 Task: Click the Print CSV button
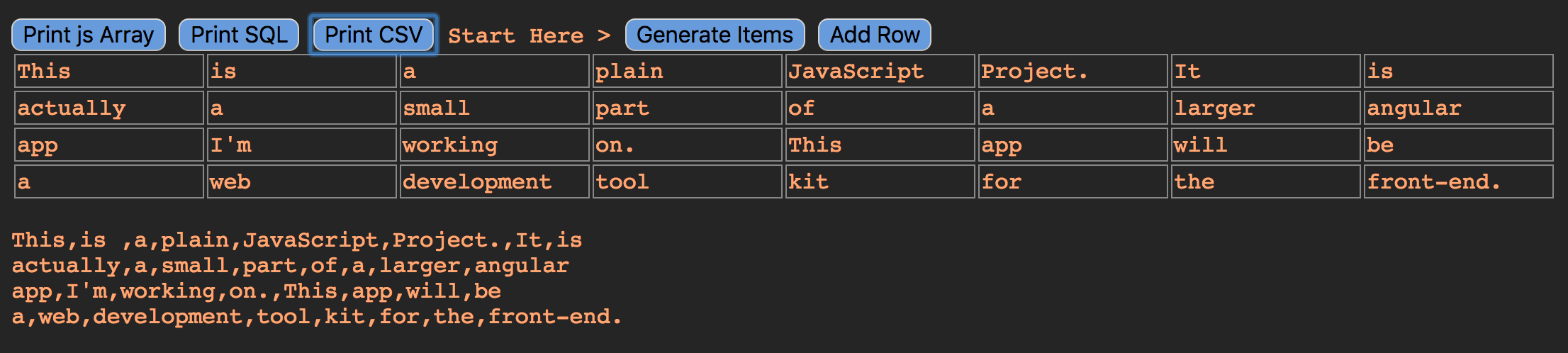pos(374,35)
